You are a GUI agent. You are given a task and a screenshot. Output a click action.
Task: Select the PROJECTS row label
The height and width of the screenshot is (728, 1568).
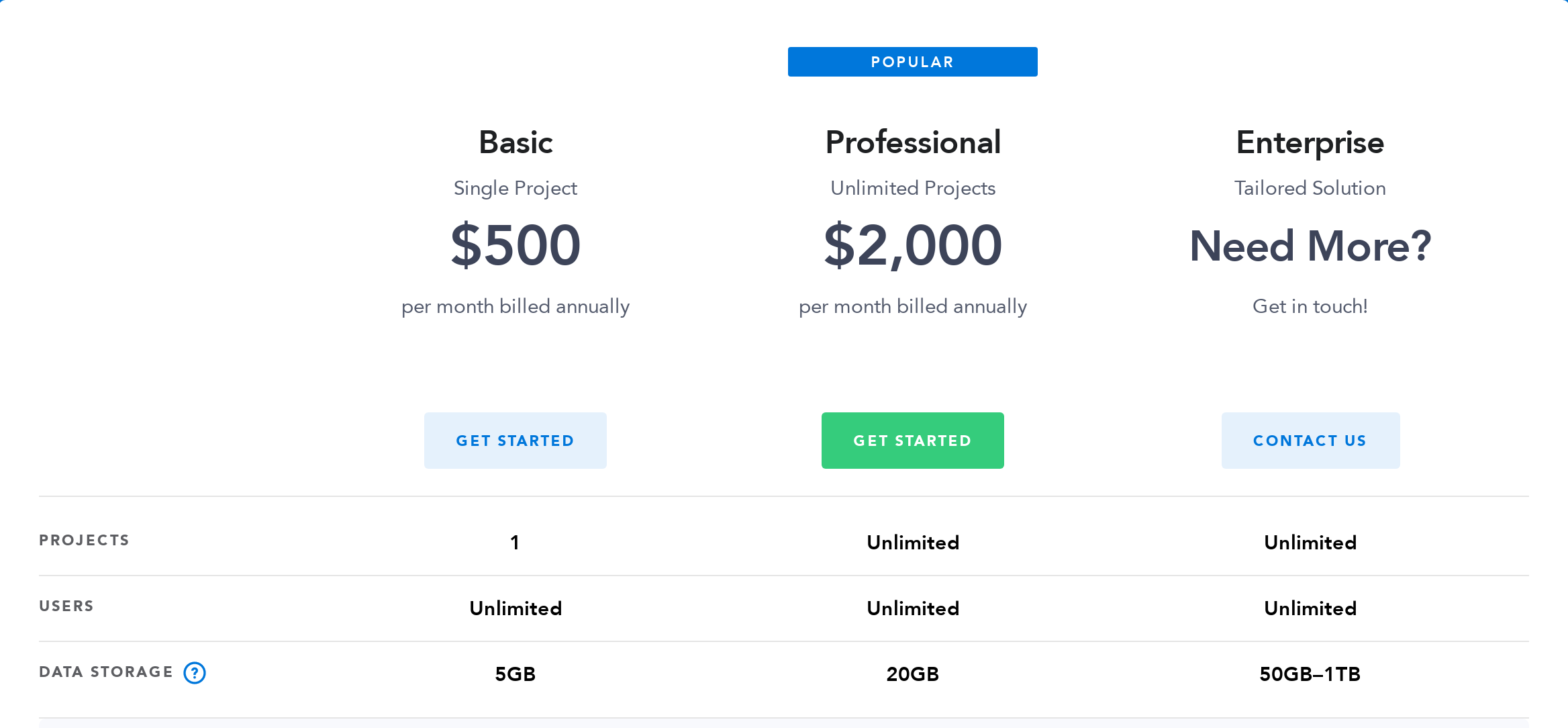[83, 539]
